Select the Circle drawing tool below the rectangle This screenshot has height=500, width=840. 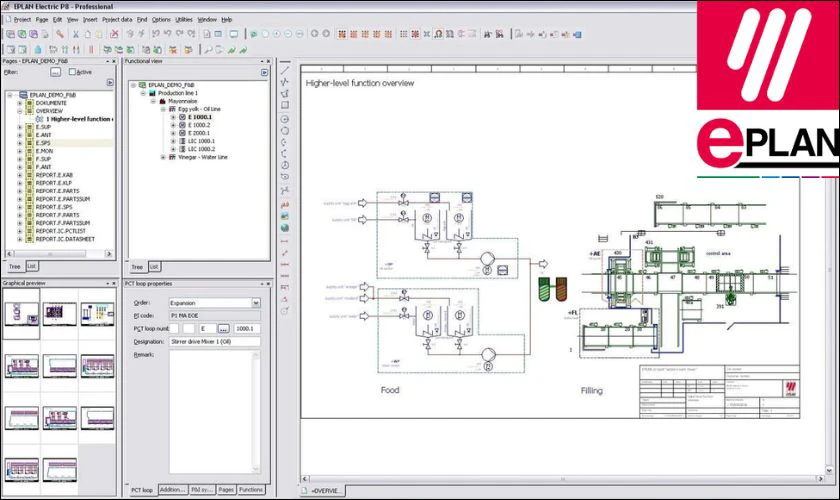point(285,119)
